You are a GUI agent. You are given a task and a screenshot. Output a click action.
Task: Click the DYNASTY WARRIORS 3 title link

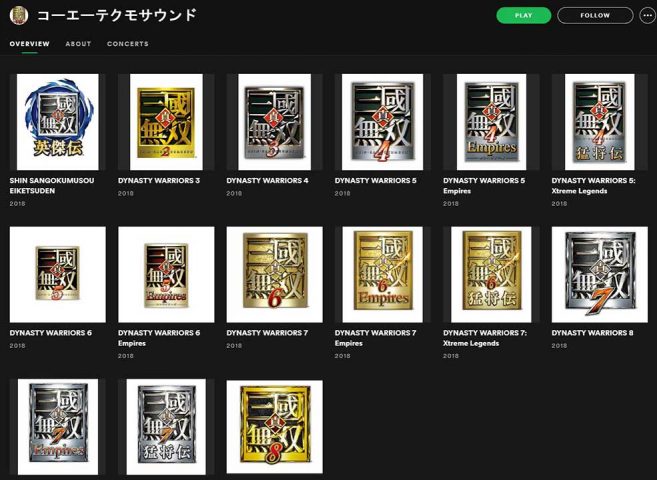159,181
